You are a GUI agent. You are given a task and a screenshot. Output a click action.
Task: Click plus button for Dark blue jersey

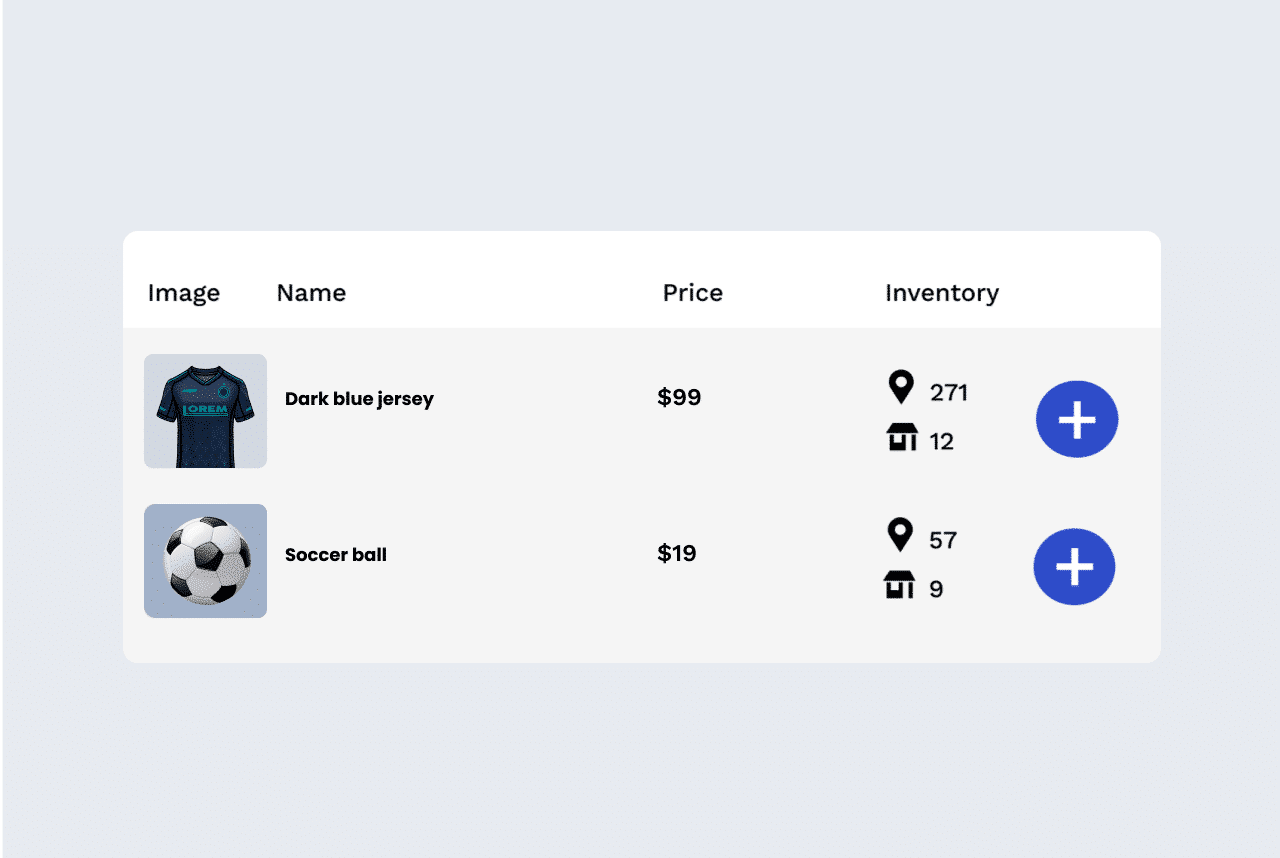[1077, 420]
